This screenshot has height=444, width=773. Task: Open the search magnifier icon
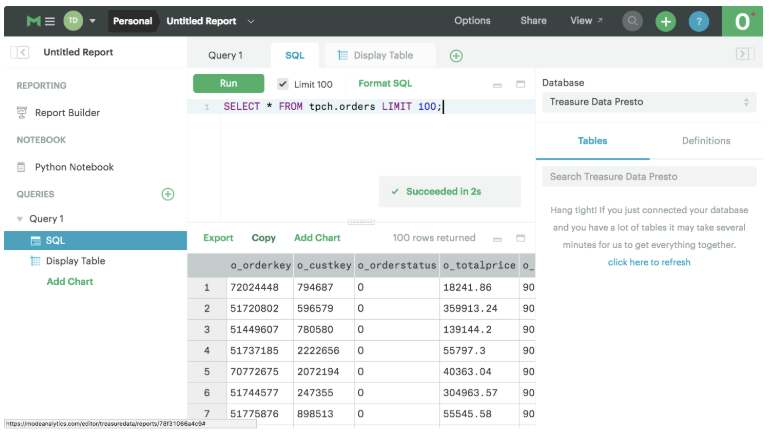tap(633, 21)
